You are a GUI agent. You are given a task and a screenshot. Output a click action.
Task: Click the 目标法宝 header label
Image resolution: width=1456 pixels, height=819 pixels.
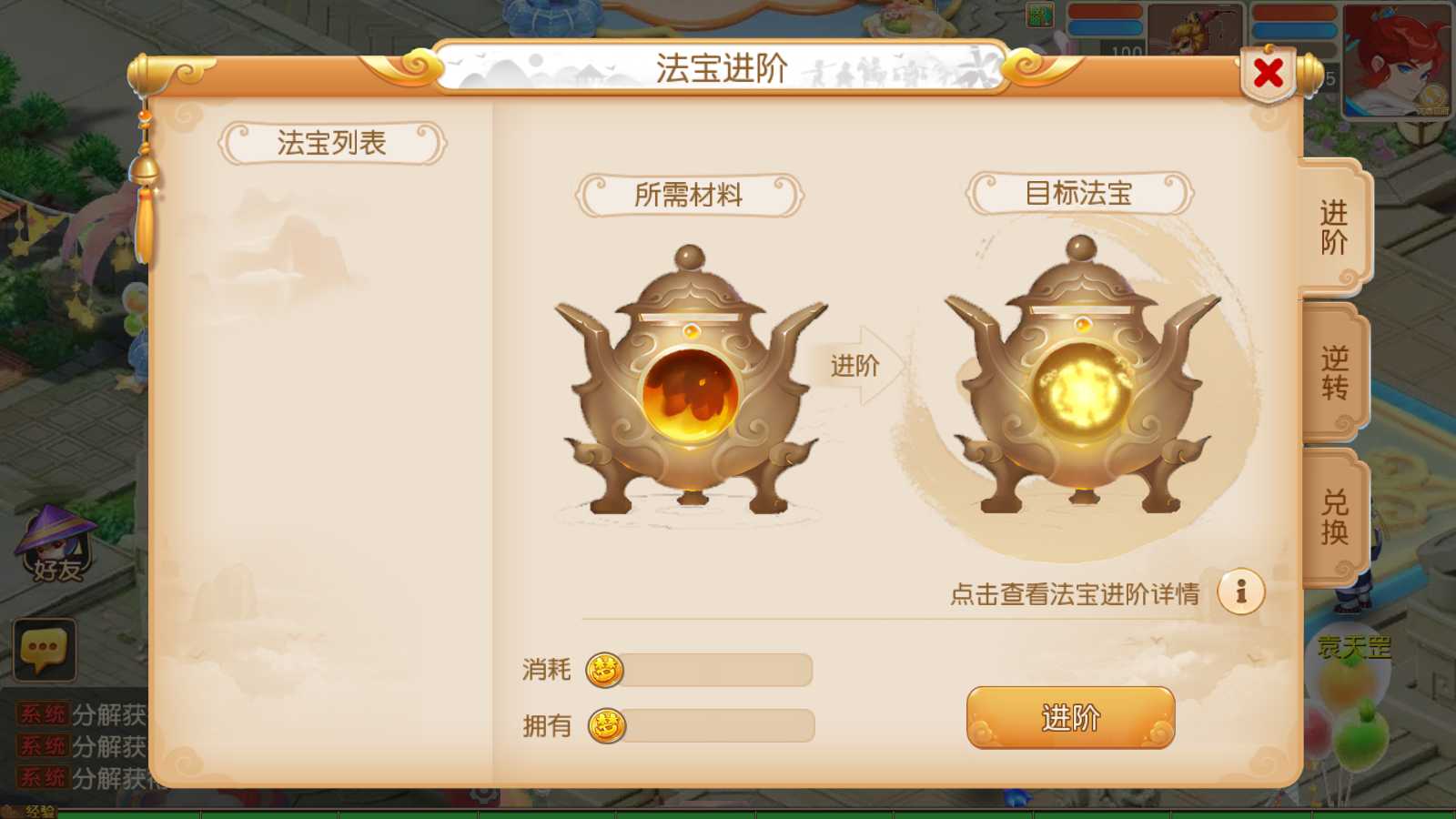click(x=1079, y=193)
